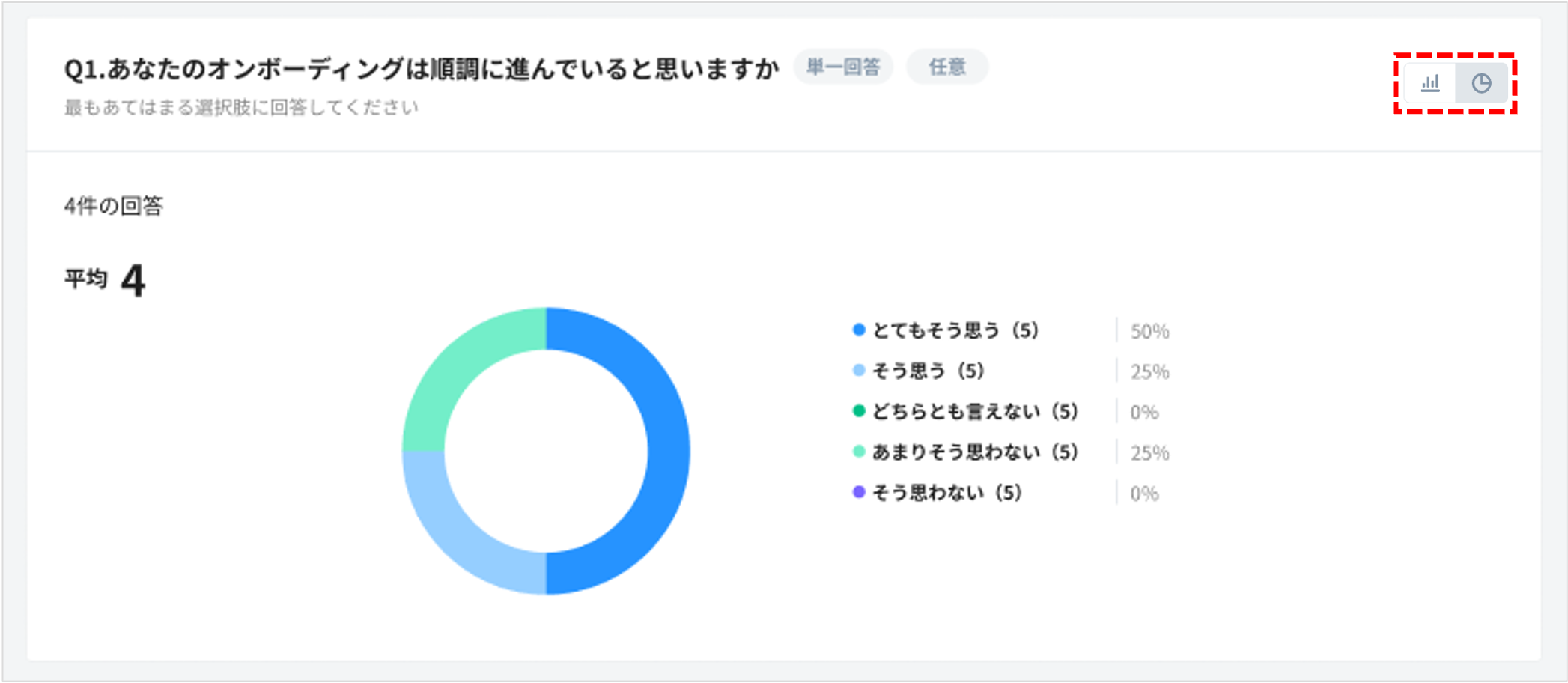The height and width of the screenshot is (683, 1568).
Task: Click the light blue dot beside そう思う
Action: pos(857,370)
